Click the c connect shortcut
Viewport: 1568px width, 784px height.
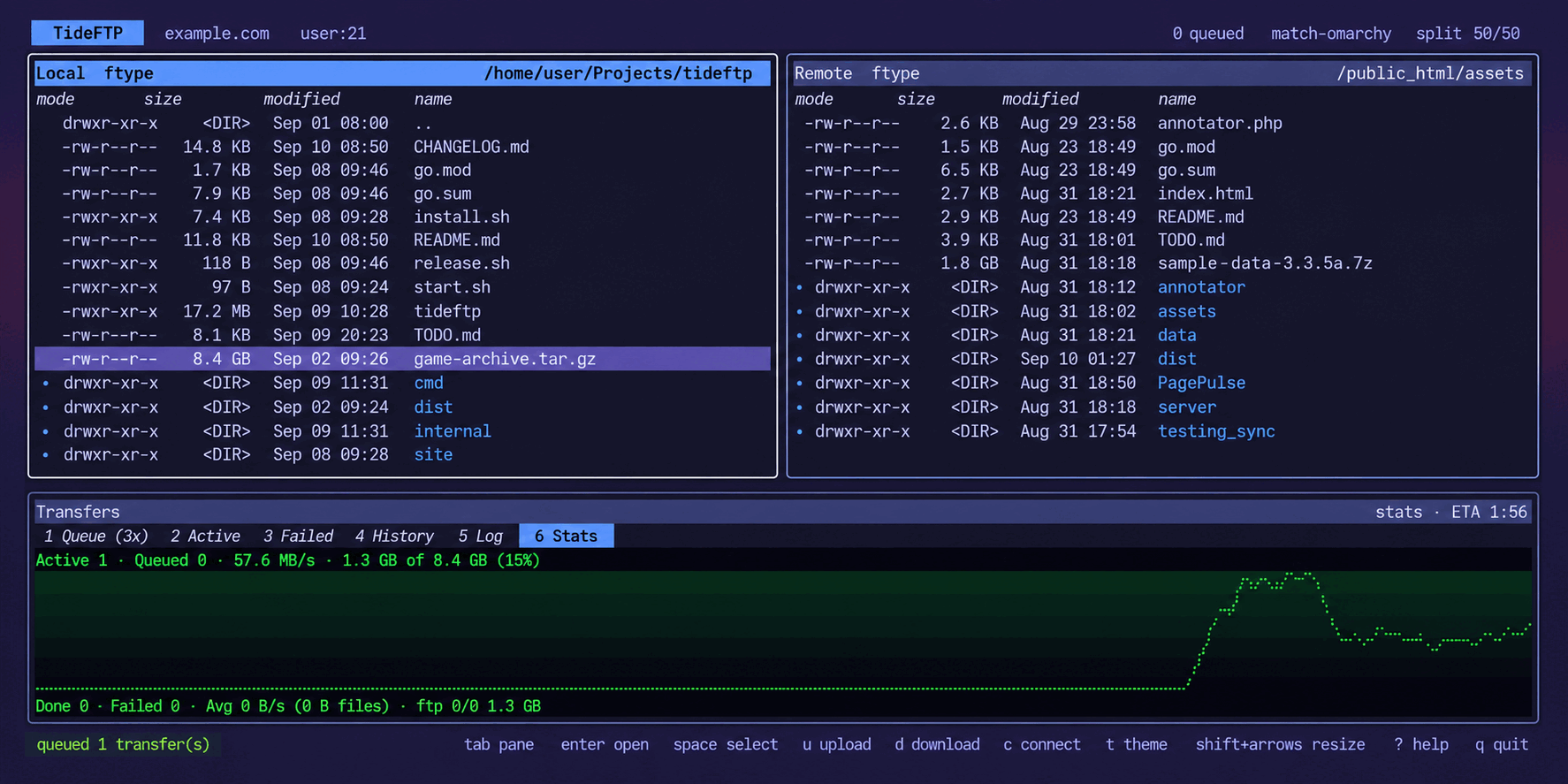tap(1042, 744)
